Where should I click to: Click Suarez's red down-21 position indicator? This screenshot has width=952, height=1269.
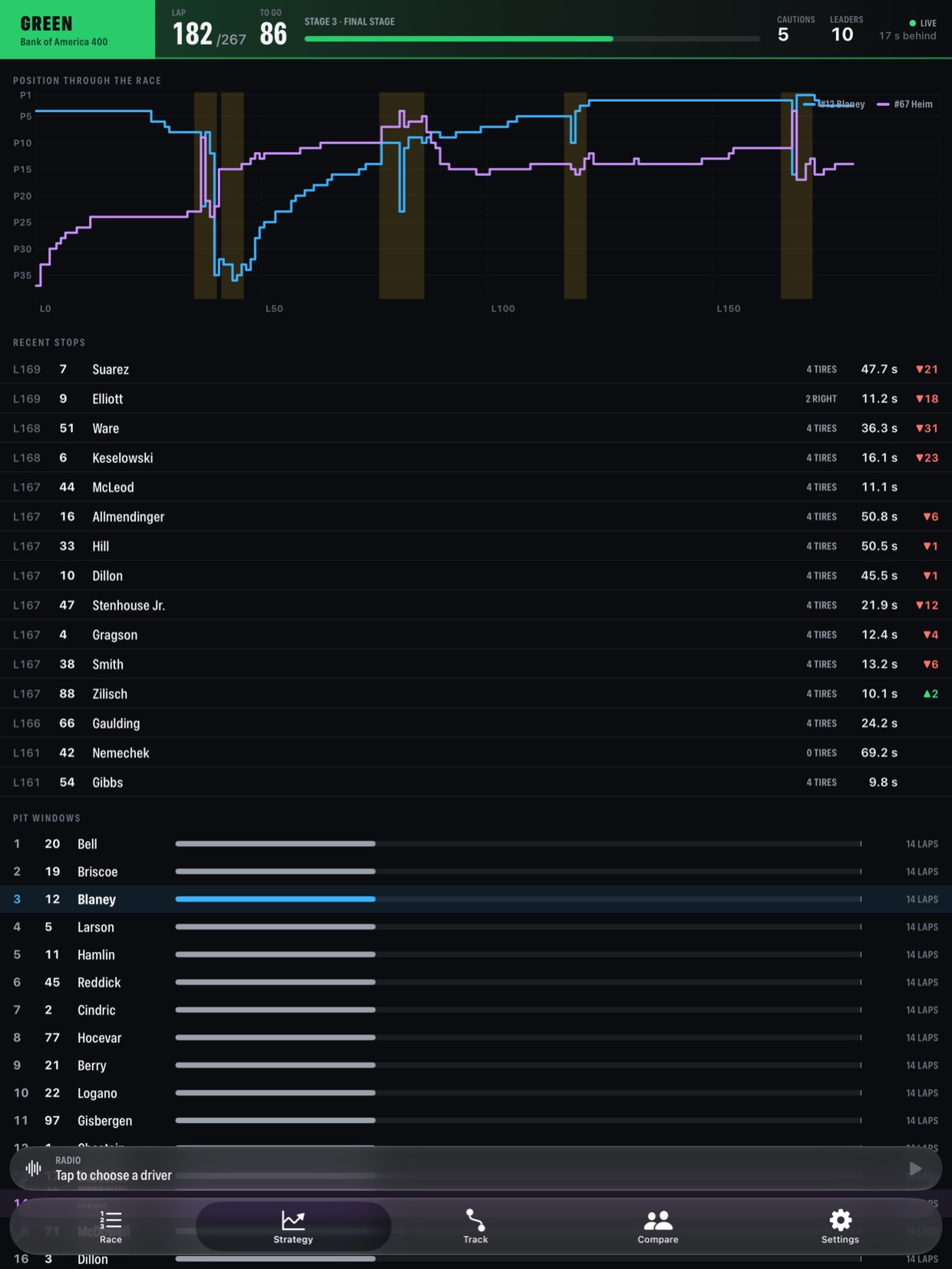pos(927,369)
